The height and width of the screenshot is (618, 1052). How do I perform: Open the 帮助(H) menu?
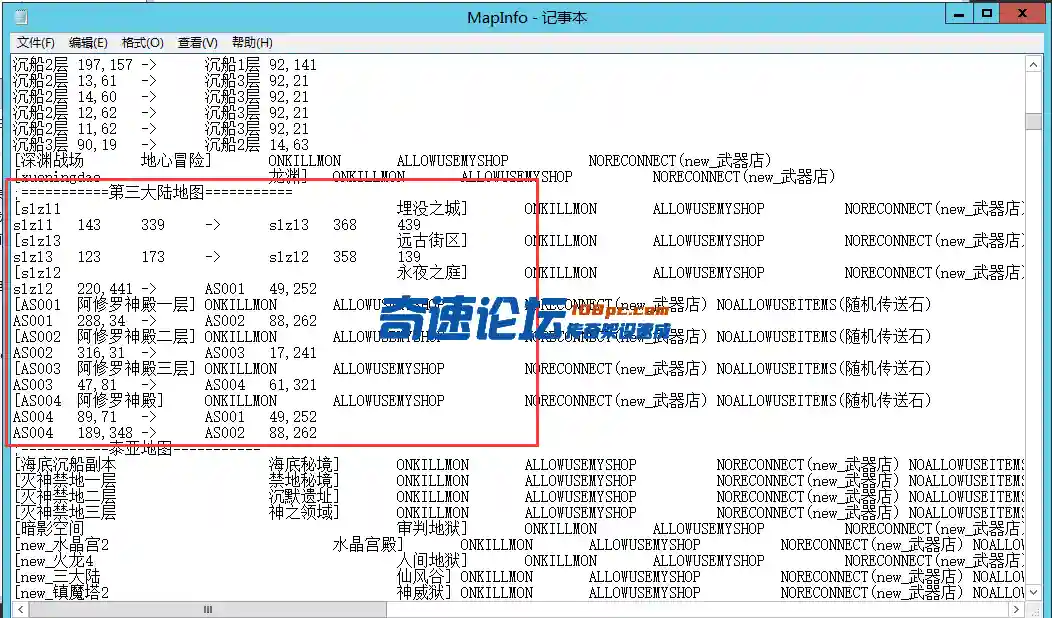tap(252, 42)
